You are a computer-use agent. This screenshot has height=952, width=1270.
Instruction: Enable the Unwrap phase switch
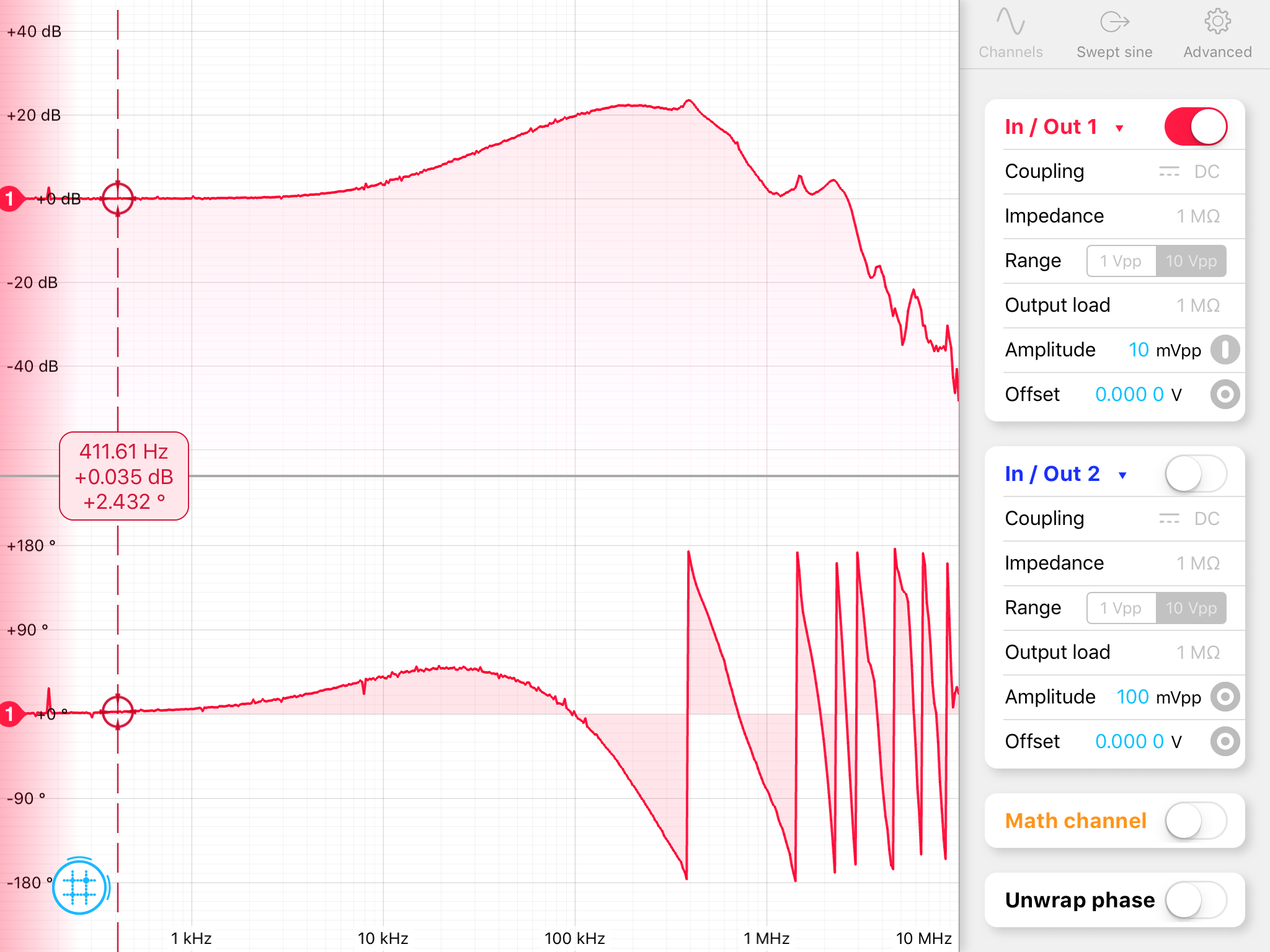[x=1195, y=900]
